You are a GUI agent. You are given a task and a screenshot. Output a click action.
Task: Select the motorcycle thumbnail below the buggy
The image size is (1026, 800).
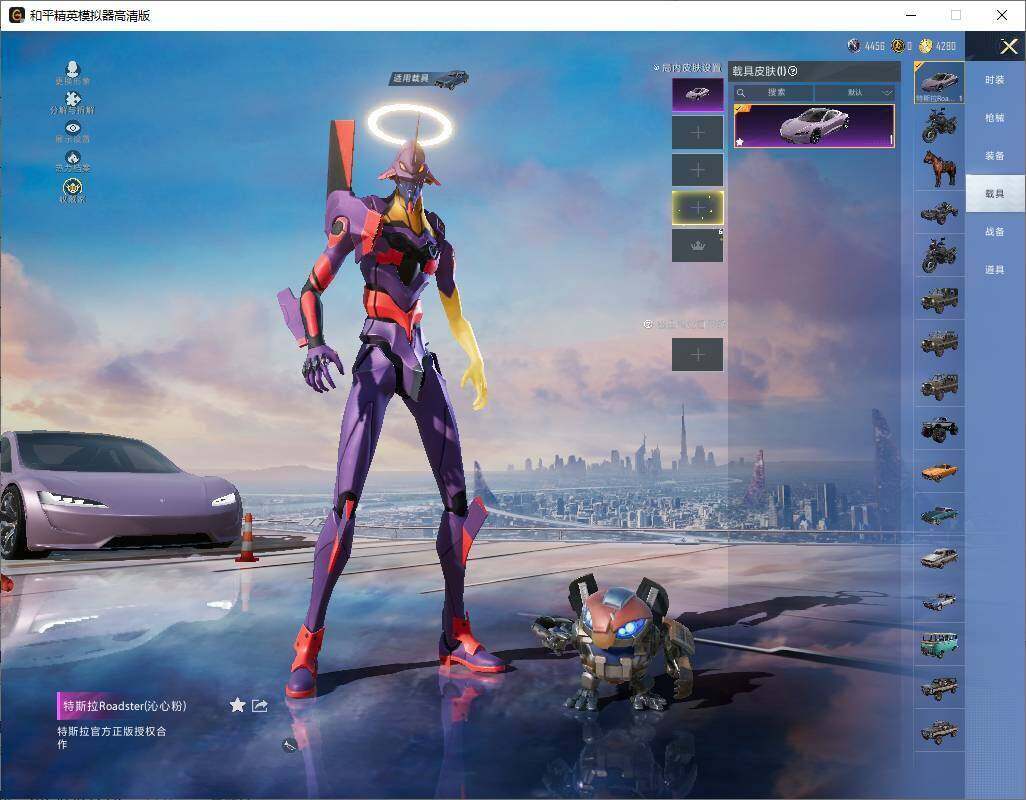(939, 255)
